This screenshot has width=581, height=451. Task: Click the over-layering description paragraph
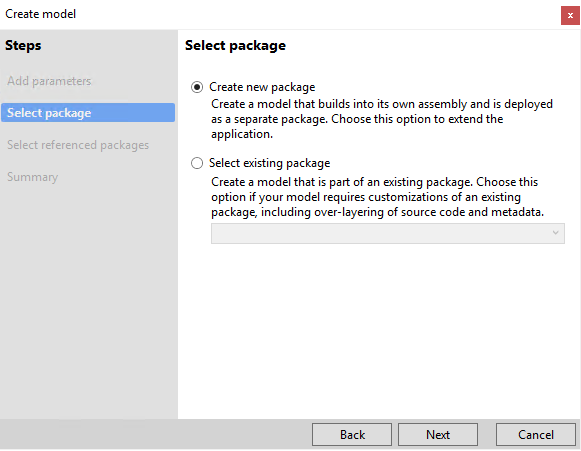[x=377, y=197]
